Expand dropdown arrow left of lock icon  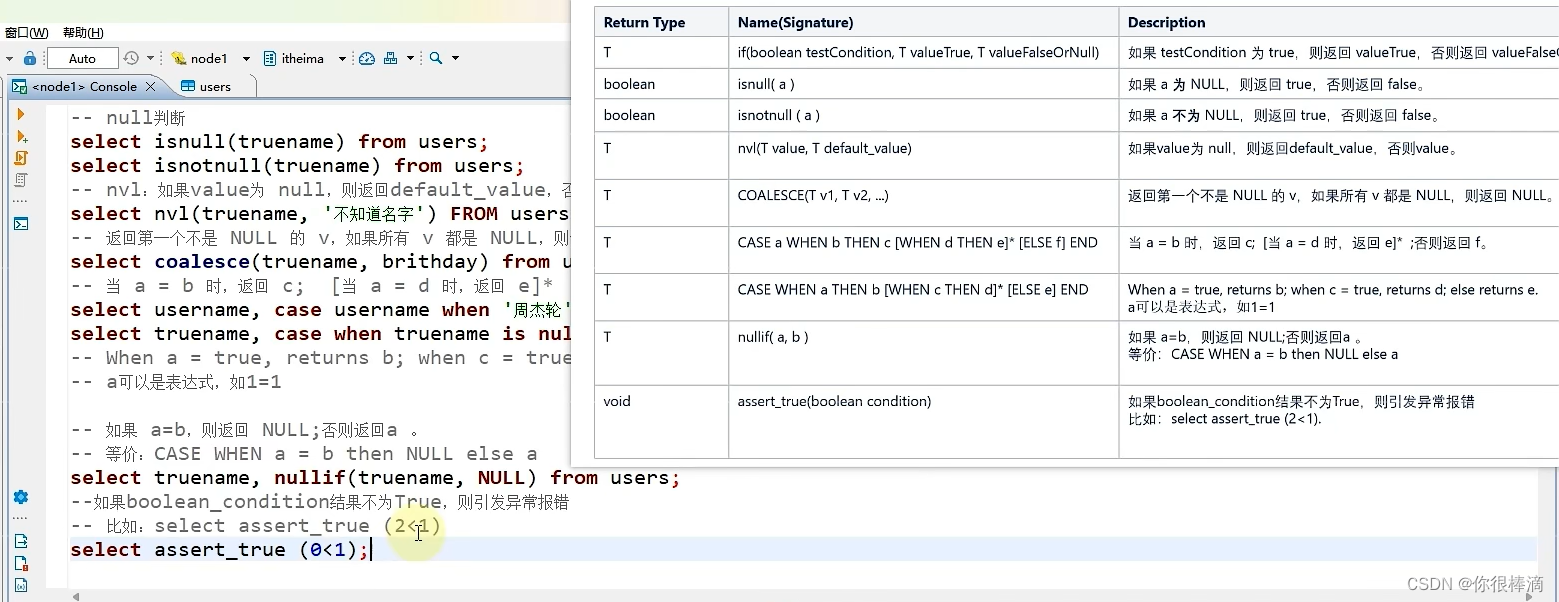(9, 58)
